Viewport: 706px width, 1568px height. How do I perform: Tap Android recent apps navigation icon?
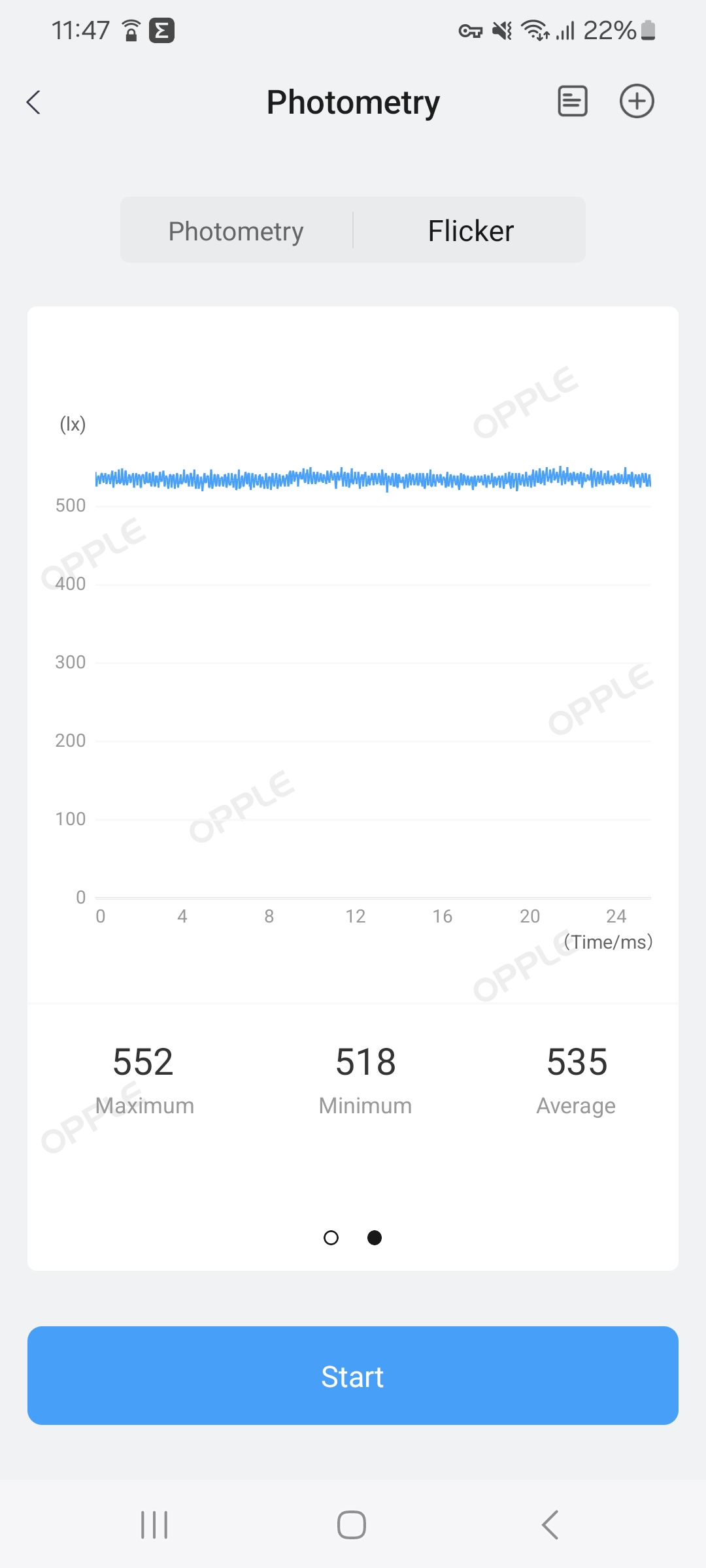154,1525
